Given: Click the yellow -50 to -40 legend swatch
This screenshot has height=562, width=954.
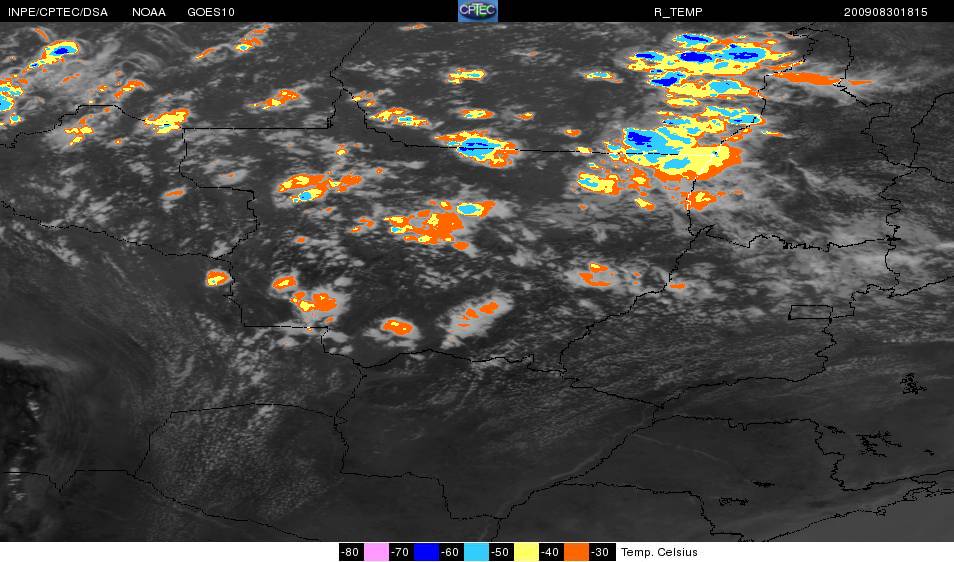Looking at the screenshot, I should [526, 552].
